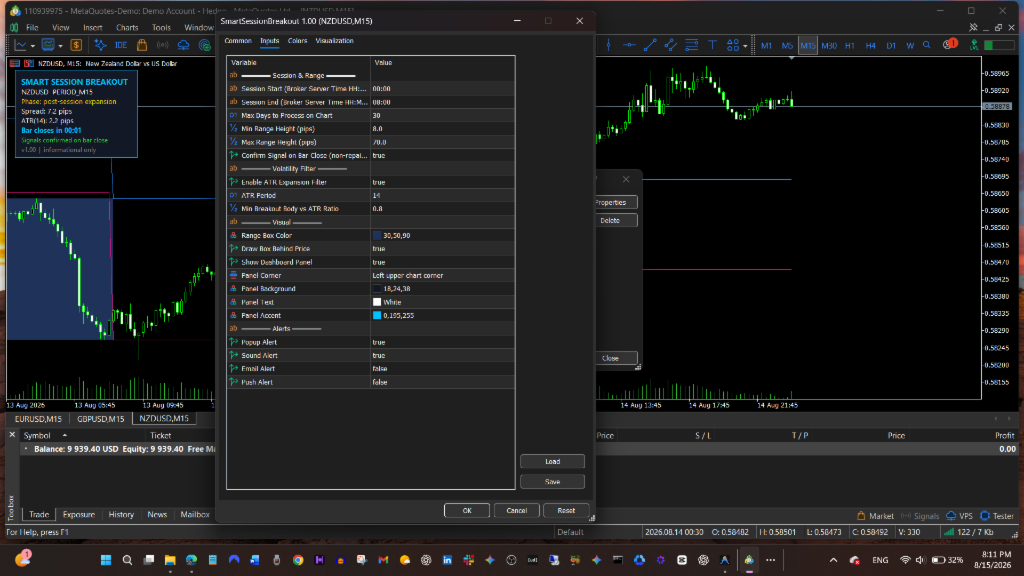Select the EURUSD,M15 chart tab
1024x576 pixels.
coord(38,419)
